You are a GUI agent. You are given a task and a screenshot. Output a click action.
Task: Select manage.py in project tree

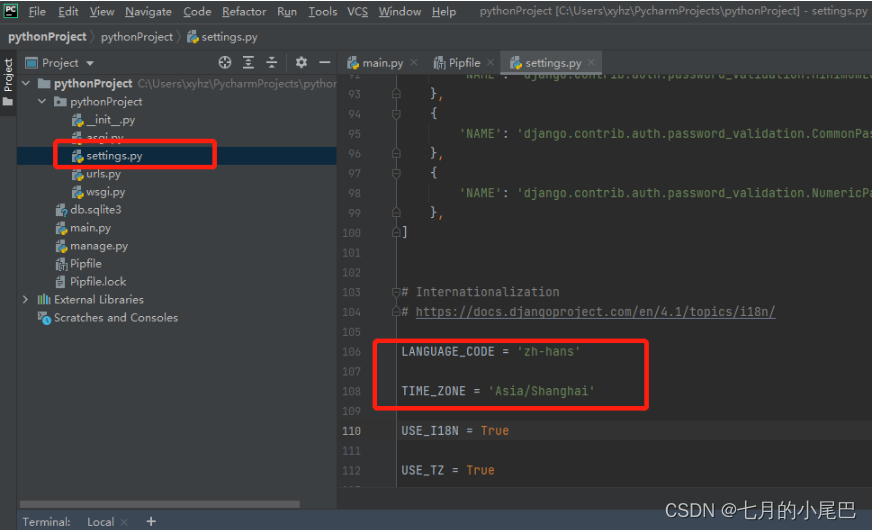click(92, 246)
